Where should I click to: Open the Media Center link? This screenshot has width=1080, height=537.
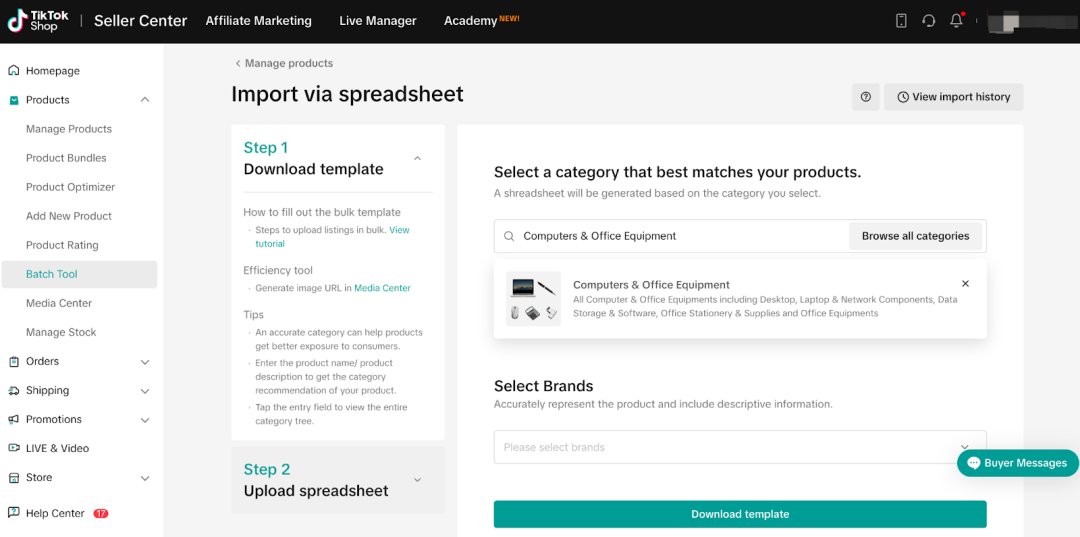pos(382,288)
